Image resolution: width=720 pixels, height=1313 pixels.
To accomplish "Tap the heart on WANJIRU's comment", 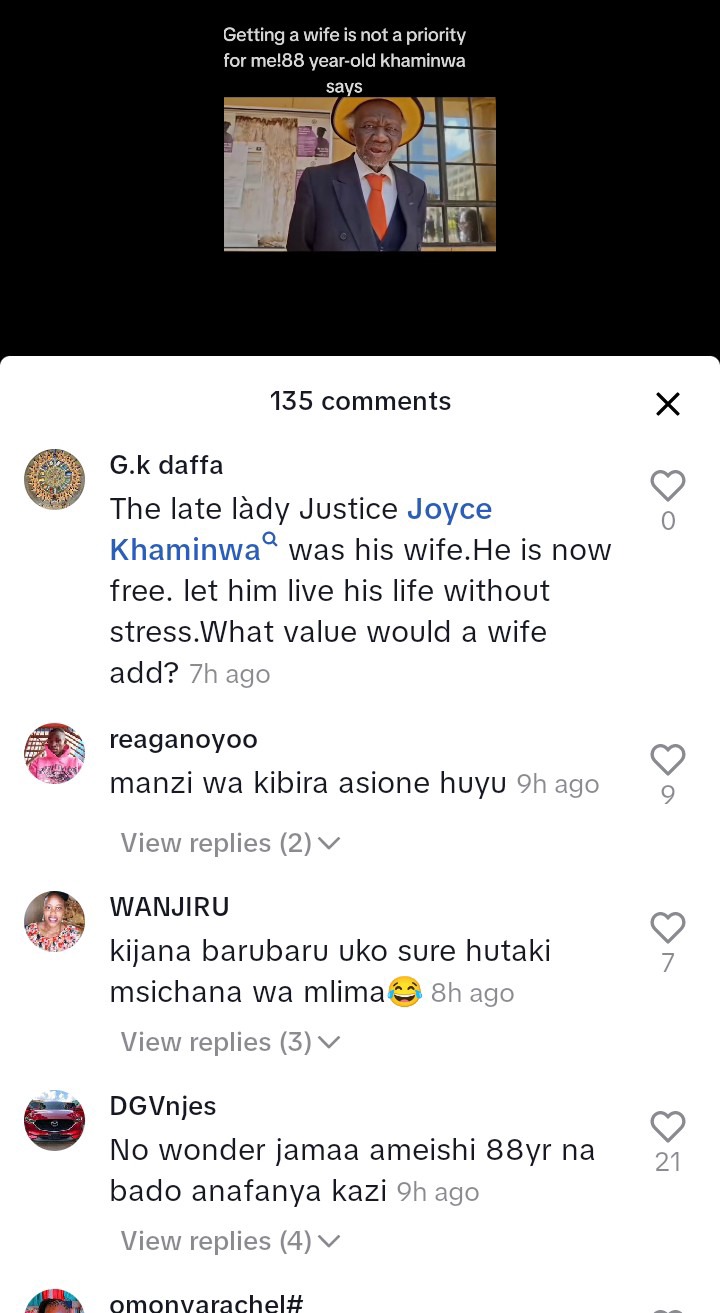I will tap(668, 927).
